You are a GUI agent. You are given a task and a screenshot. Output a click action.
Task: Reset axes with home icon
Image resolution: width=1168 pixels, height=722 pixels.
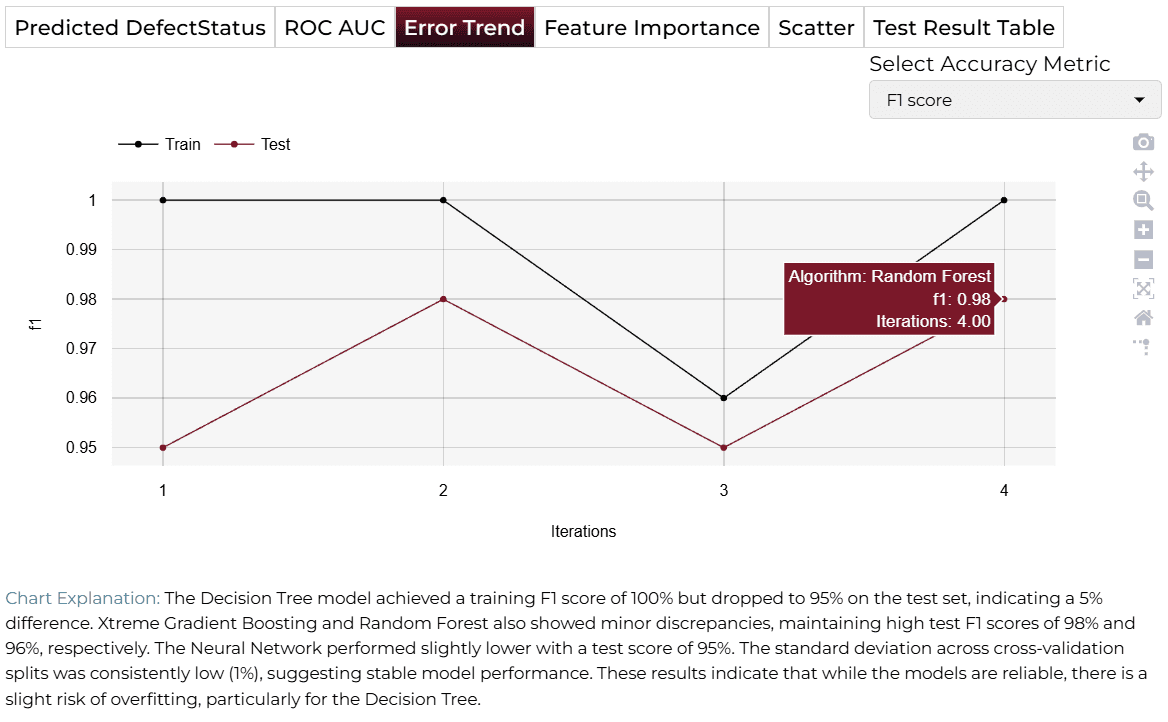(x=1143, y=318)
